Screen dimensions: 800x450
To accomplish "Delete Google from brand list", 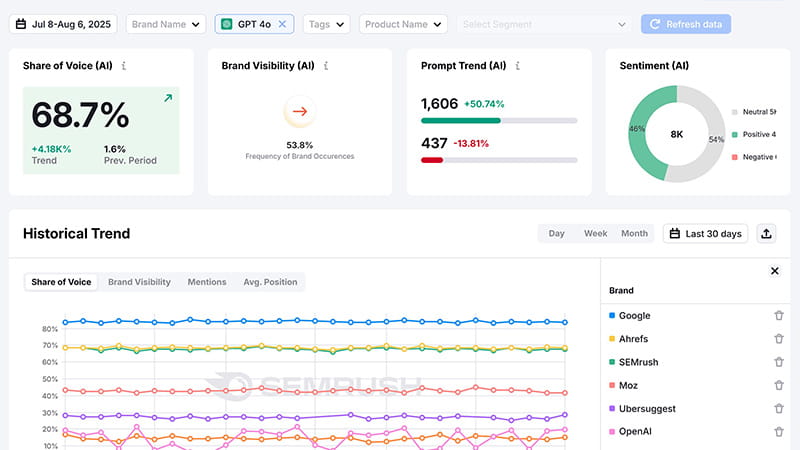I will [x=779, y=316].
